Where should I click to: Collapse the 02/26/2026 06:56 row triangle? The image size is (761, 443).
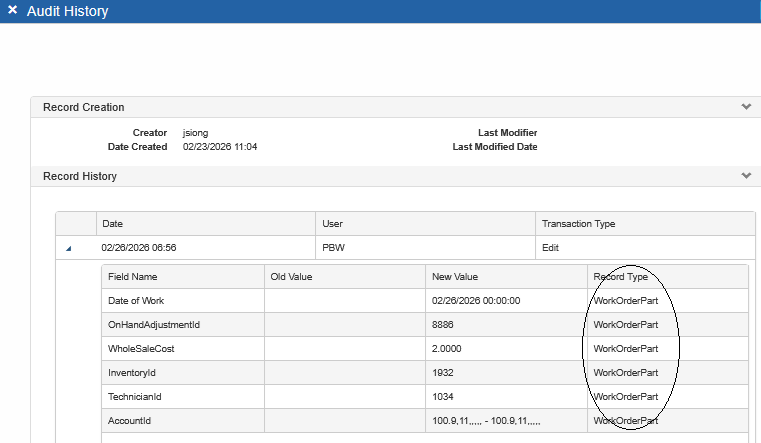69,248
